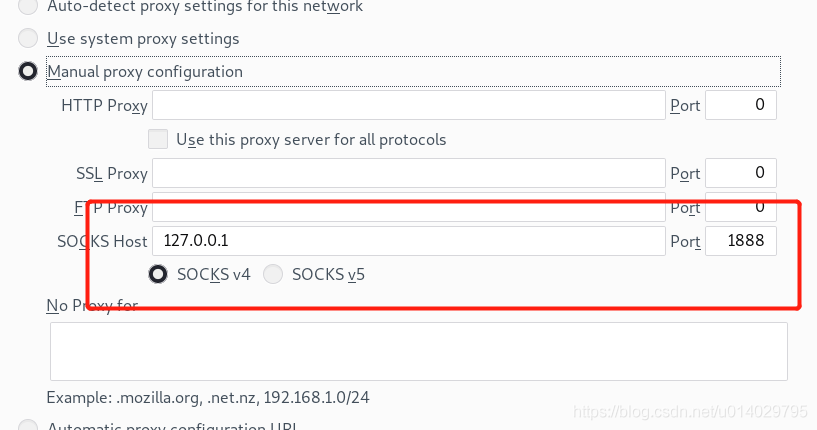Click inside the No Proxy for text area
Screen dimensions: 817x430
(418, 350)
